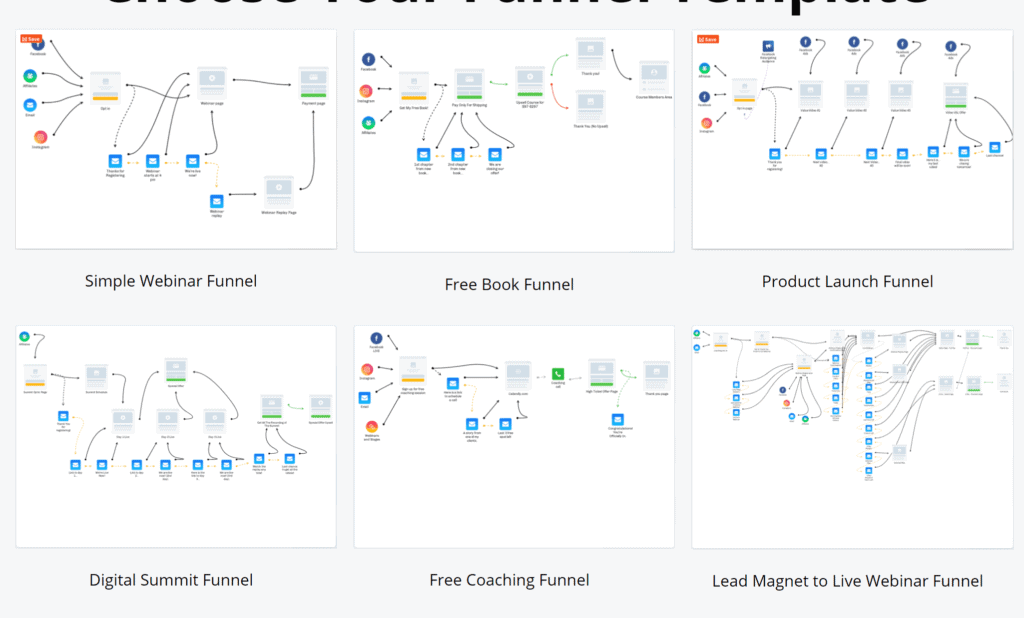Click the Save button on Product Launch Funnel
Screen dimensions: 1024x618
[708, 39]
